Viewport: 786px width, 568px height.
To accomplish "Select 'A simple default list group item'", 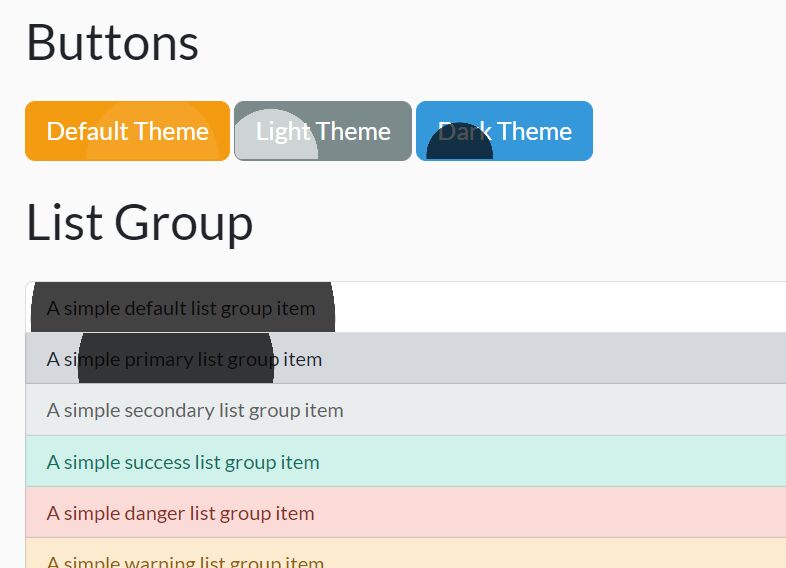I will click(406, 307).
